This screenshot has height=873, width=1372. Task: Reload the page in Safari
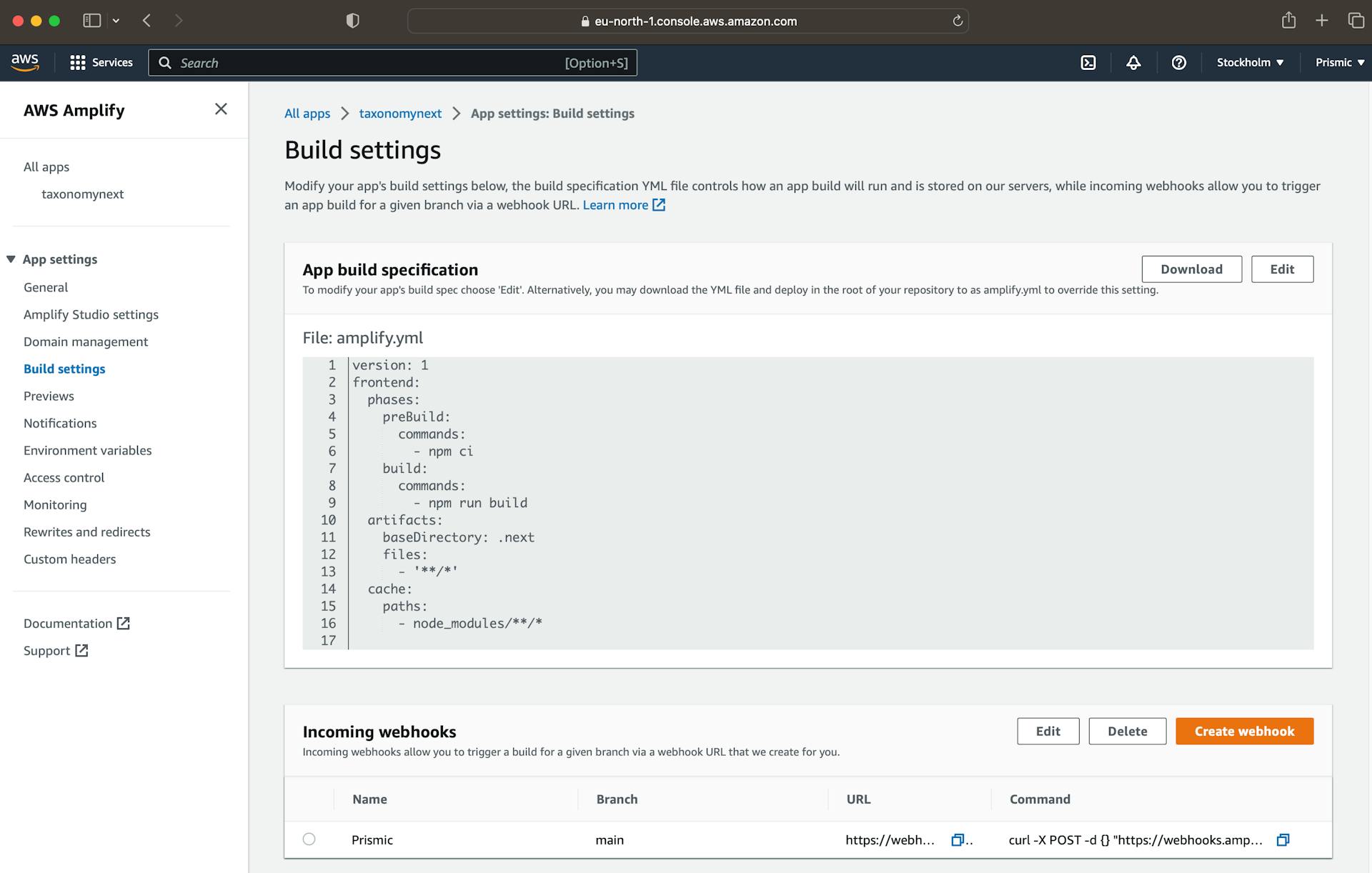tap(958, 21)
